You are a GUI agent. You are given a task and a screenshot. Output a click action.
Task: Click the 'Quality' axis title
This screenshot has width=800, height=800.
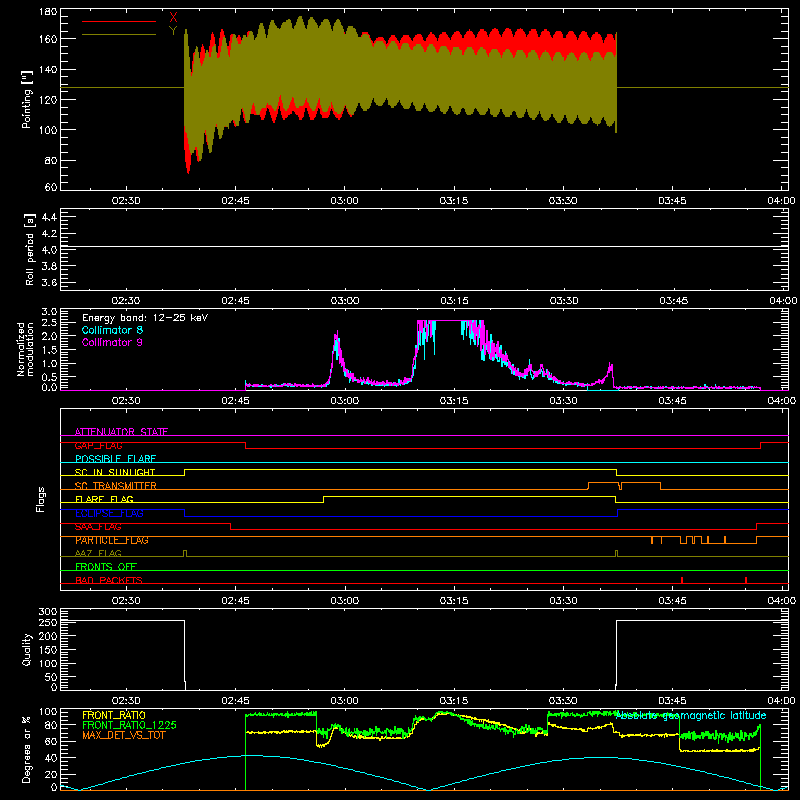point(27,649)
